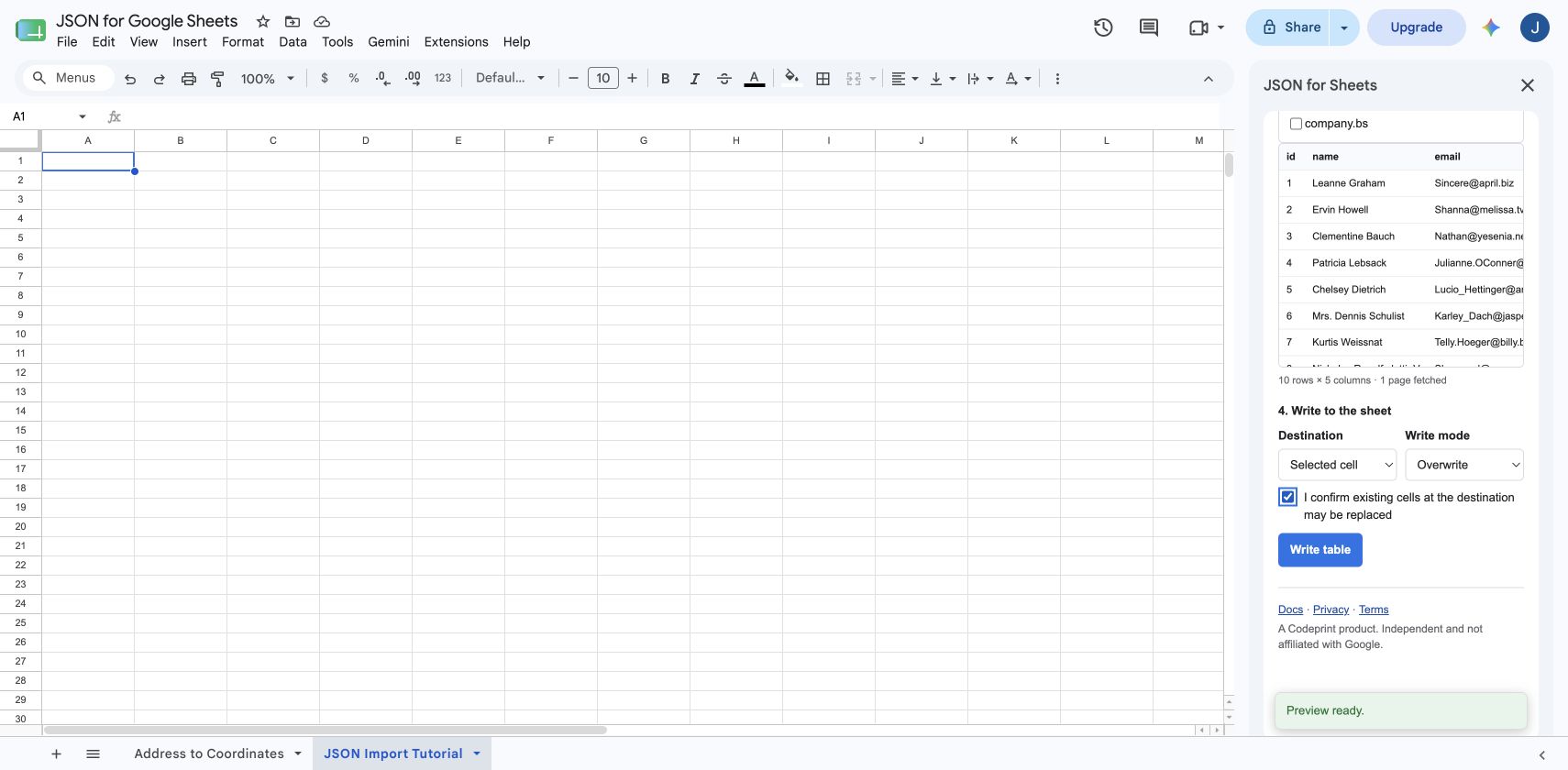1568x770 pixels.
Task: Open the number format 123 menu
Action: tap(443, 79)
